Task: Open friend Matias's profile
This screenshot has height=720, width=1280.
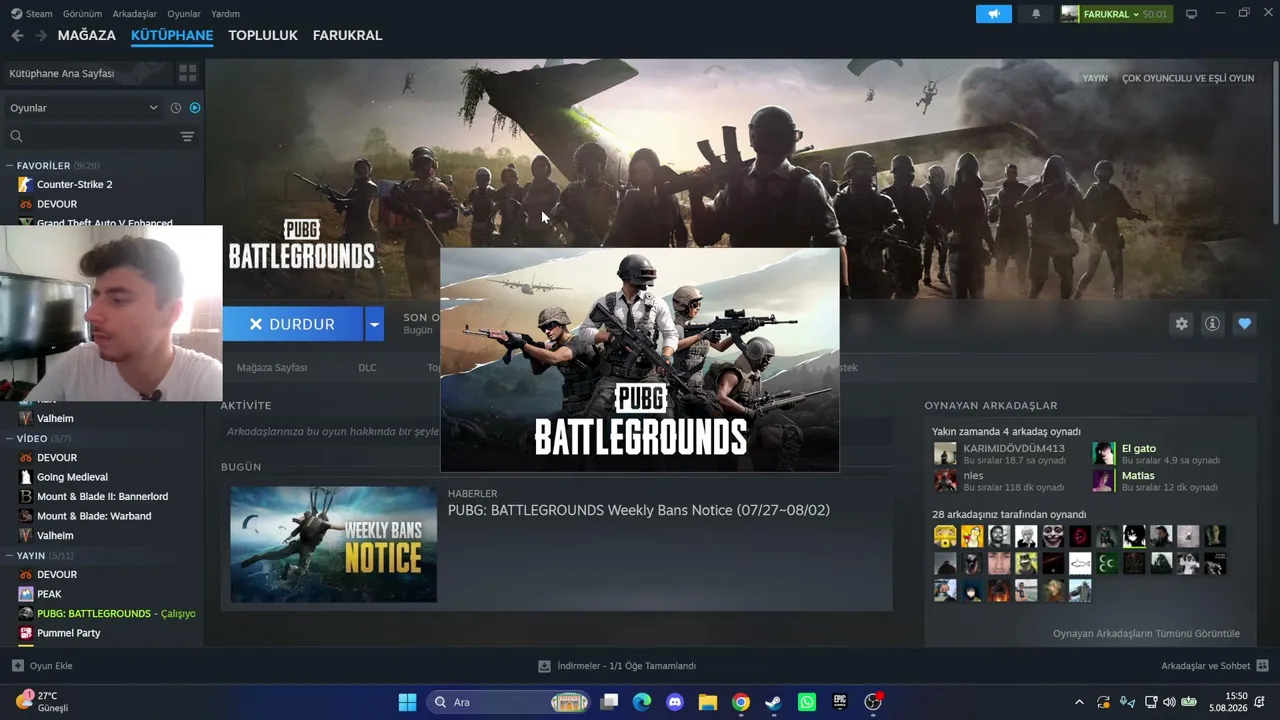Action: (x=1138, y=476)
